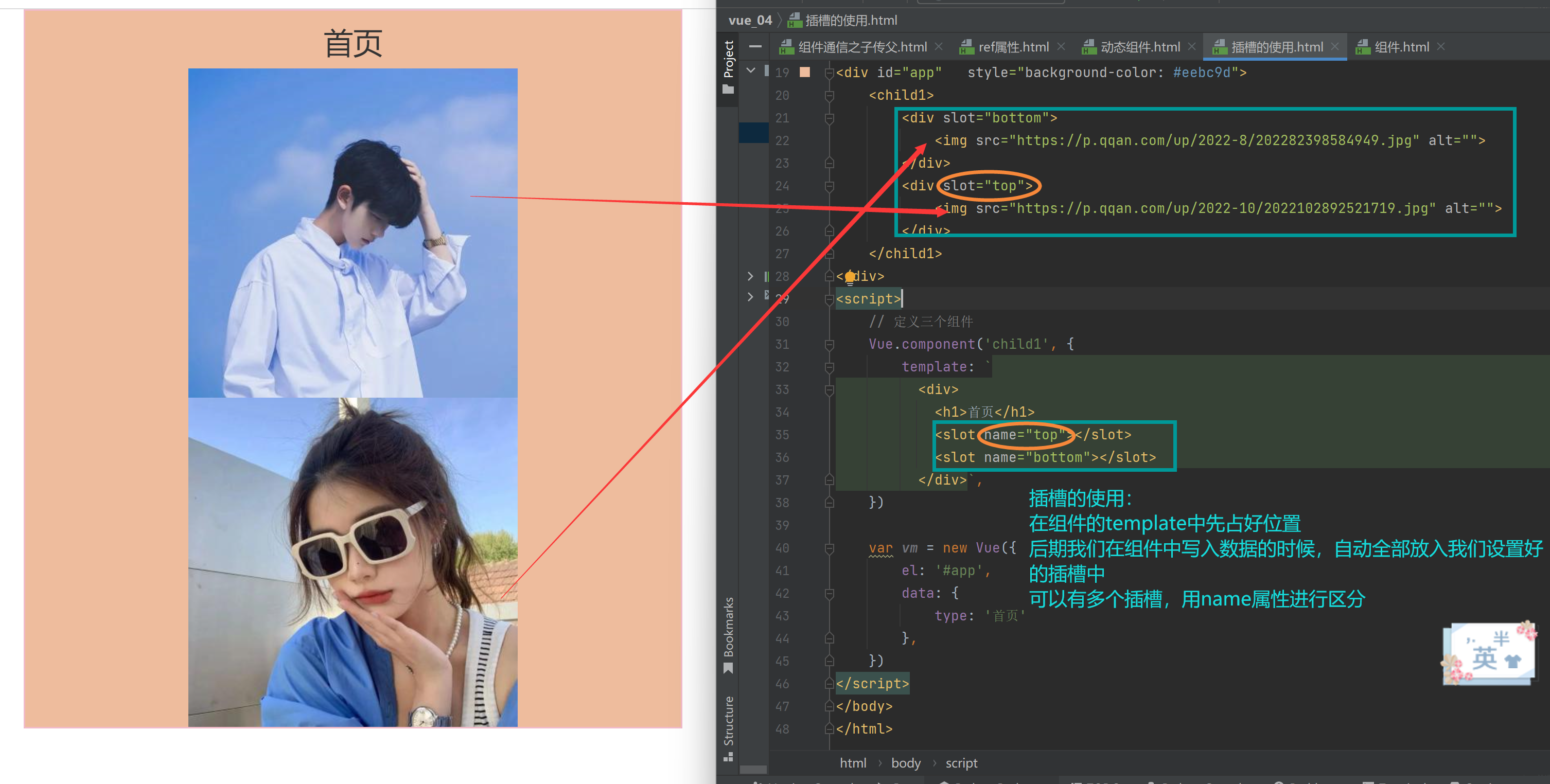1550x784 pixels.
Task: Click the body breadcrumb
Action: pos(906,763)
